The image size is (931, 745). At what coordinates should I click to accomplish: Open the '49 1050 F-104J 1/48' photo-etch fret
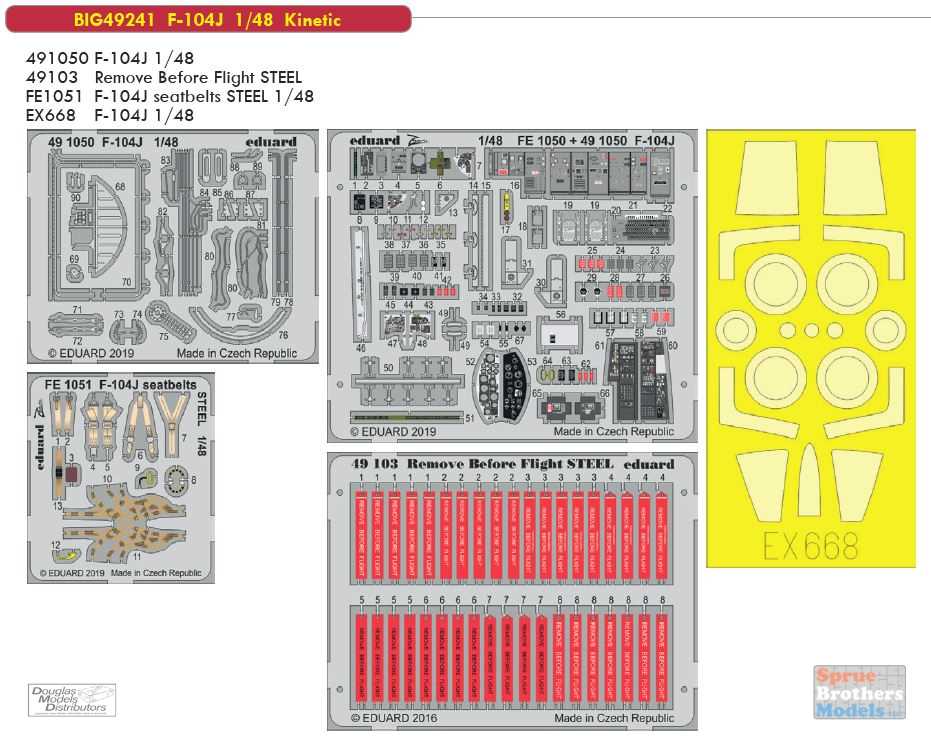(x=173, y=247)
